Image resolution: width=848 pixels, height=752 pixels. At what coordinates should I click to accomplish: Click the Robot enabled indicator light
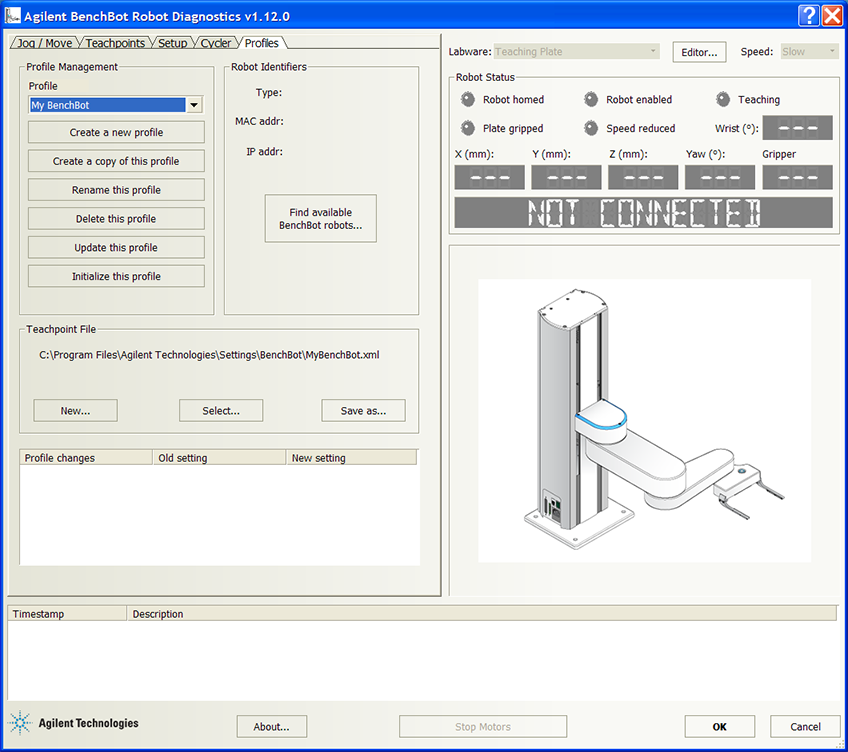click(591, 99)
